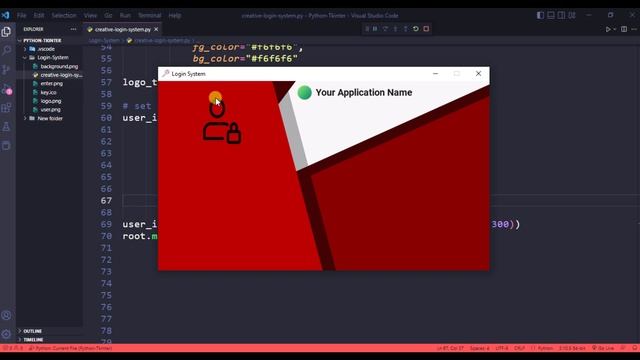Step over in debug toolbar
The height and width of the screenshot is (360, 640).
coord(385,29)
